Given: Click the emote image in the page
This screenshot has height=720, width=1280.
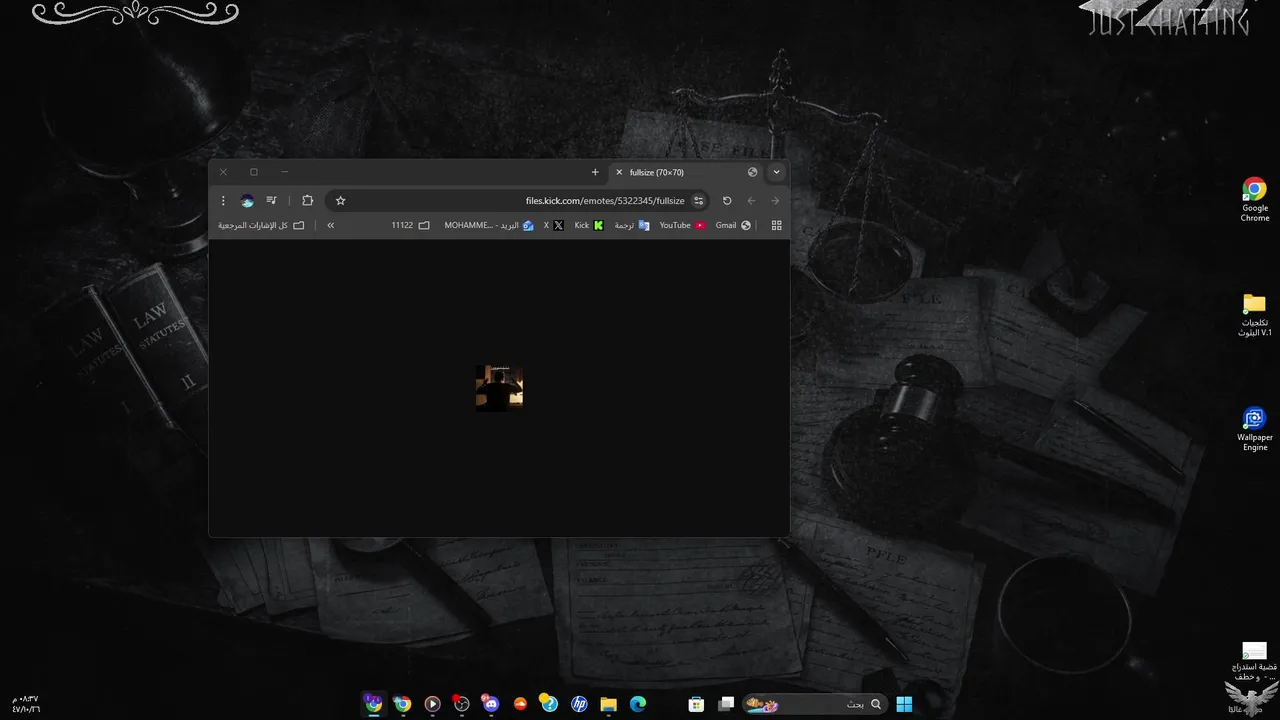Looking at the screenshot, I should click(x=499, y=388).
